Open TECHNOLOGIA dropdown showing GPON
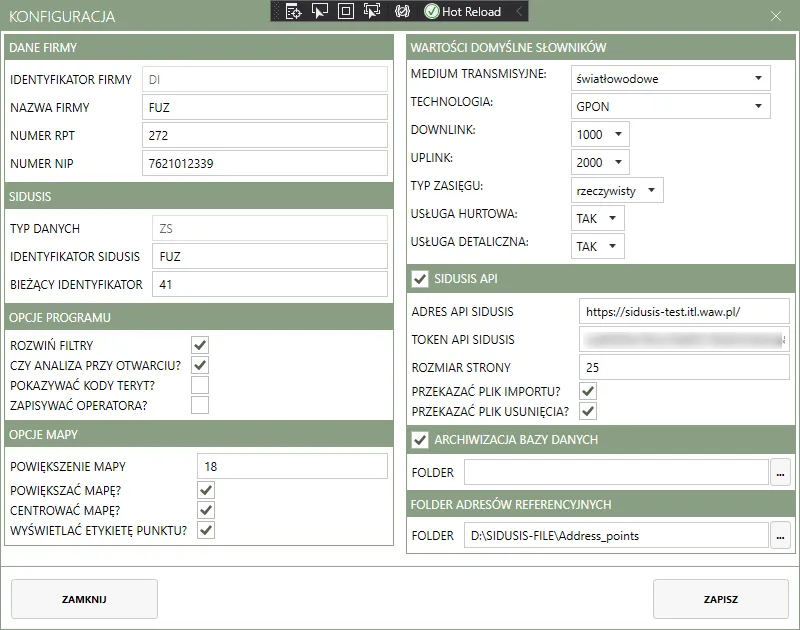The image size is (800, 630). click(670, 106)
